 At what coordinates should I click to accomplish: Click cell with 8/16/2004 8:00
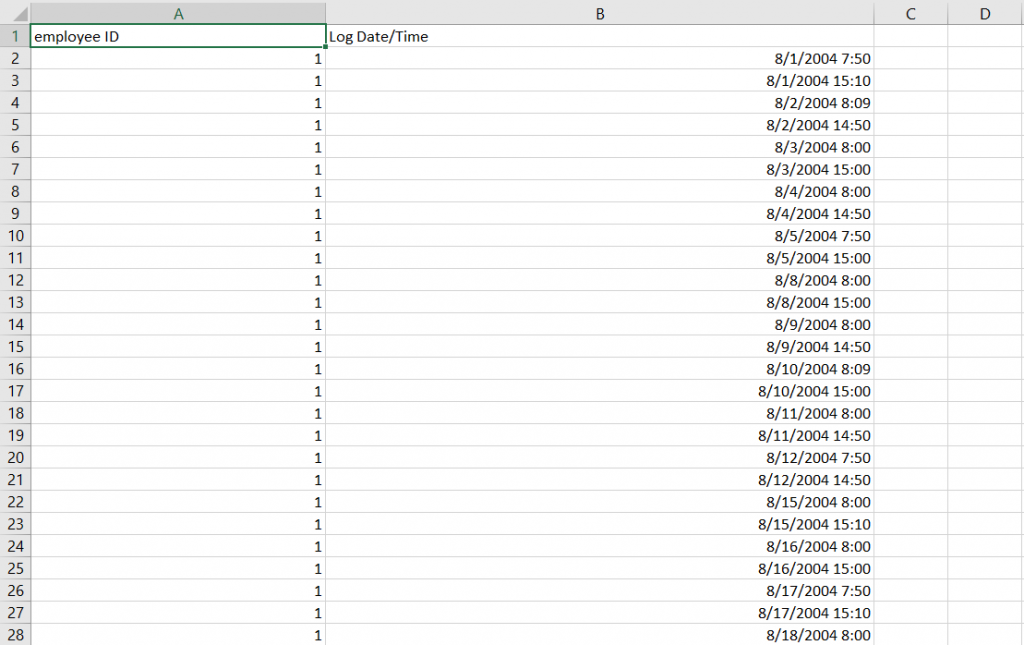[600, 546]
